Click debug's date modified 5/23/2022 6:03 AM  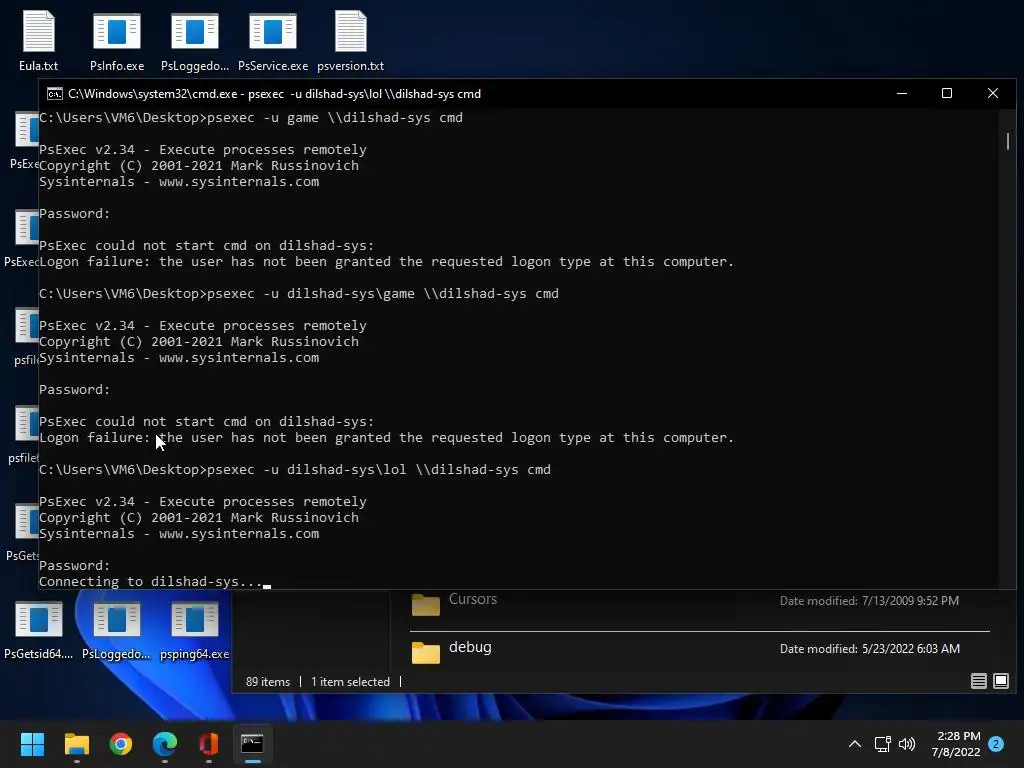click(870, 648)
